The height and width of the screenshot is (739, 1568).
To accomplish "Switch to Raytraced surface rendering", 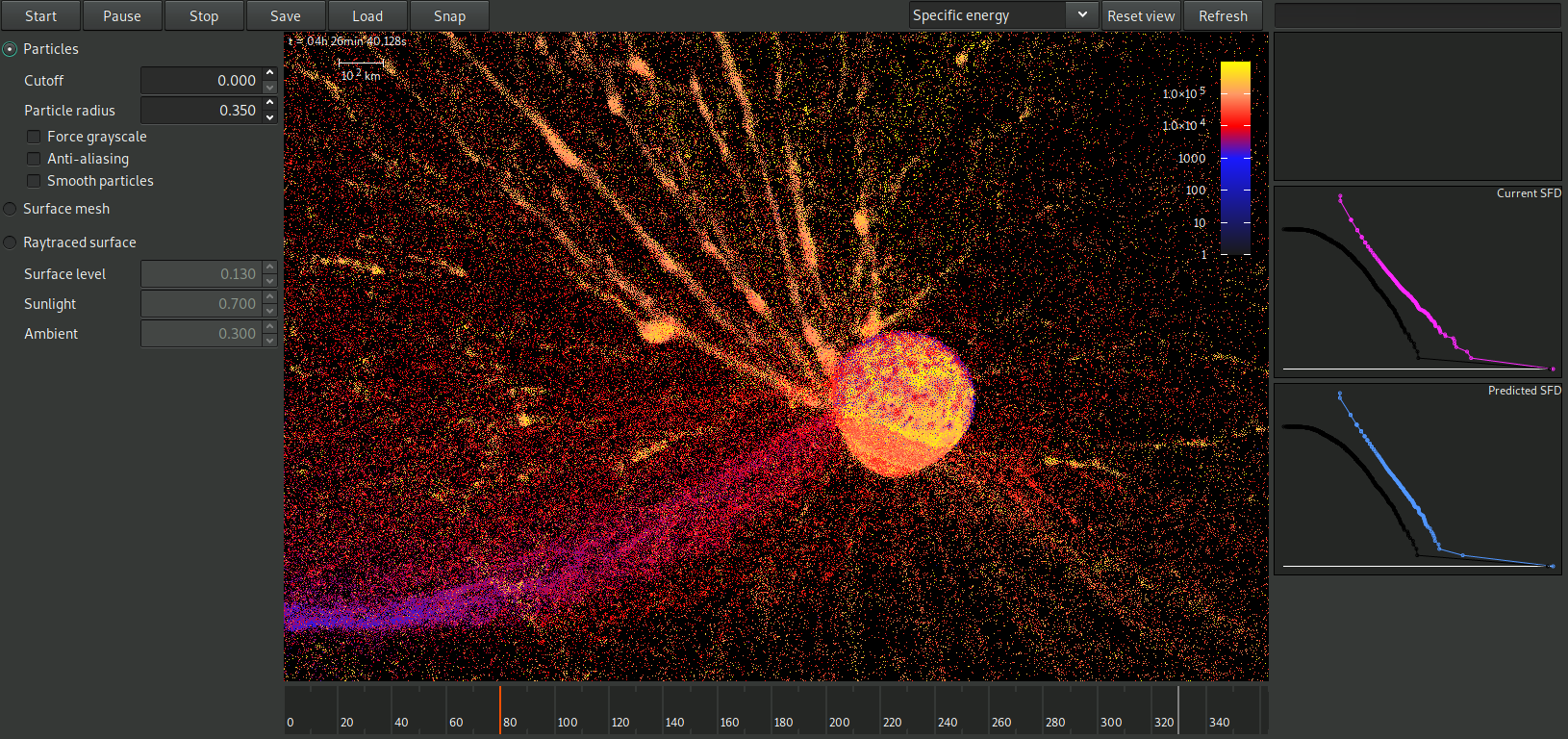I will coord(11,242).
